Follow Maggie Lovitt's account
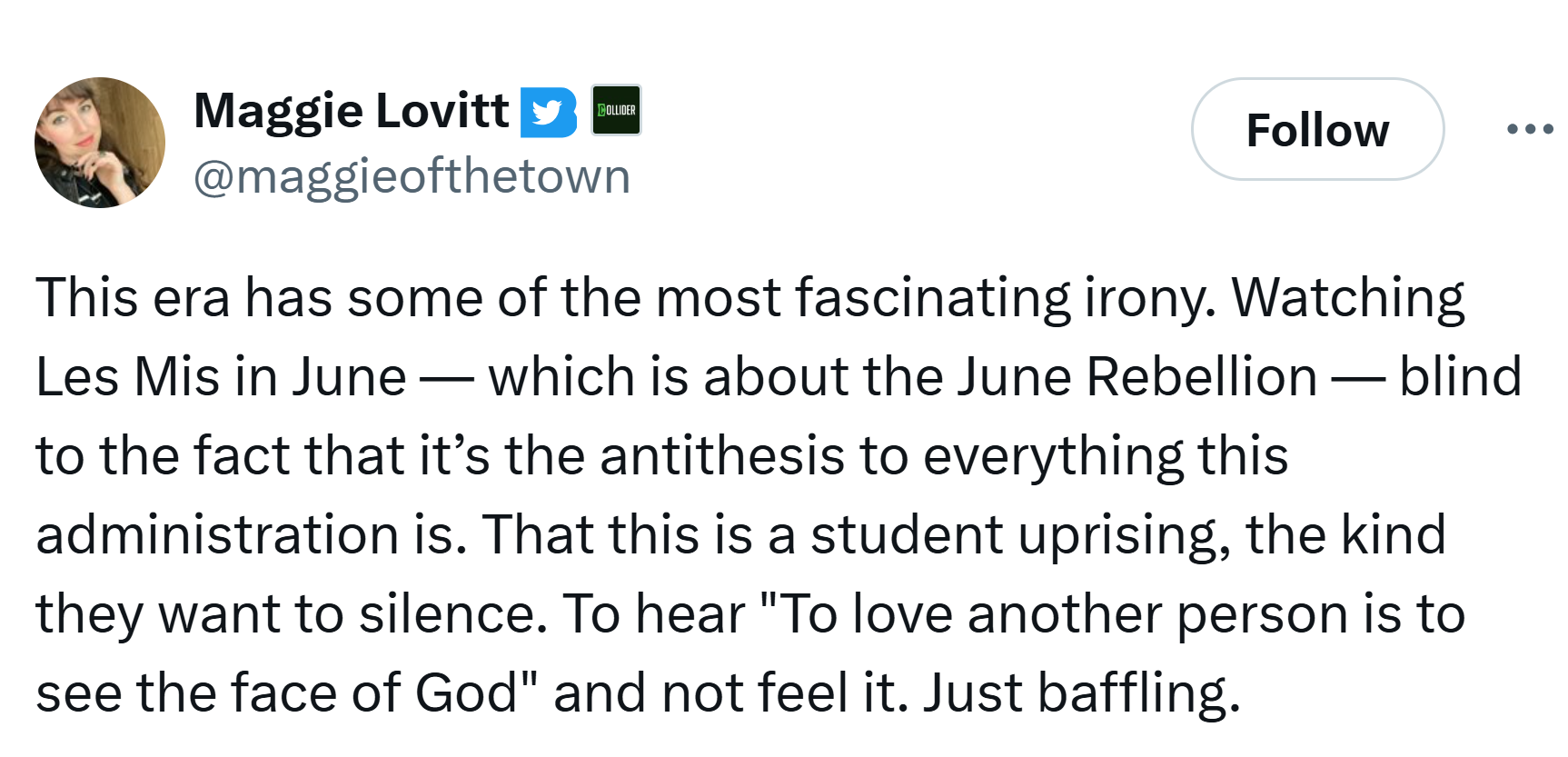This screenshot has width=1568, height=757. click(x=1318, y=129)
